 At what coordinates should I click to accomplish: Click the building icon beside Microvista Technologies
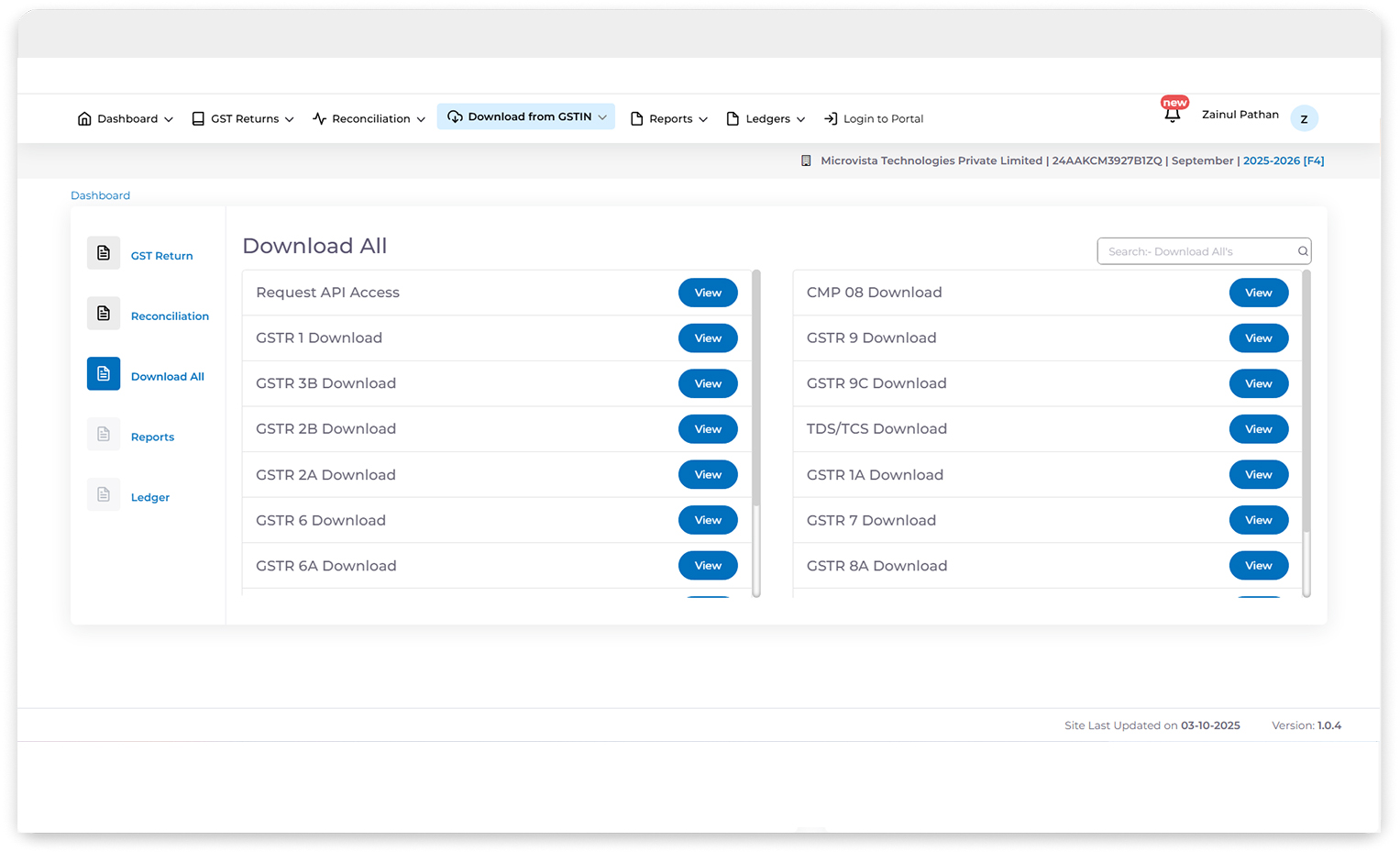tap(806, 160)
